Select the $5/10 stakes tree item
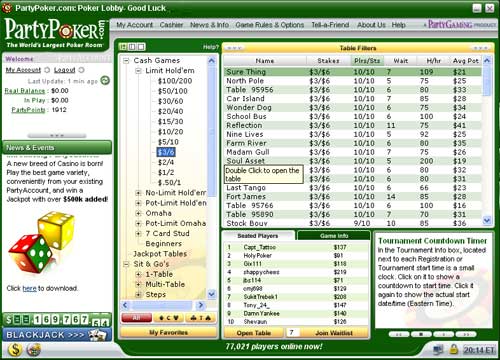This screenshot has height=360, width=500. (x=168, y=142)
